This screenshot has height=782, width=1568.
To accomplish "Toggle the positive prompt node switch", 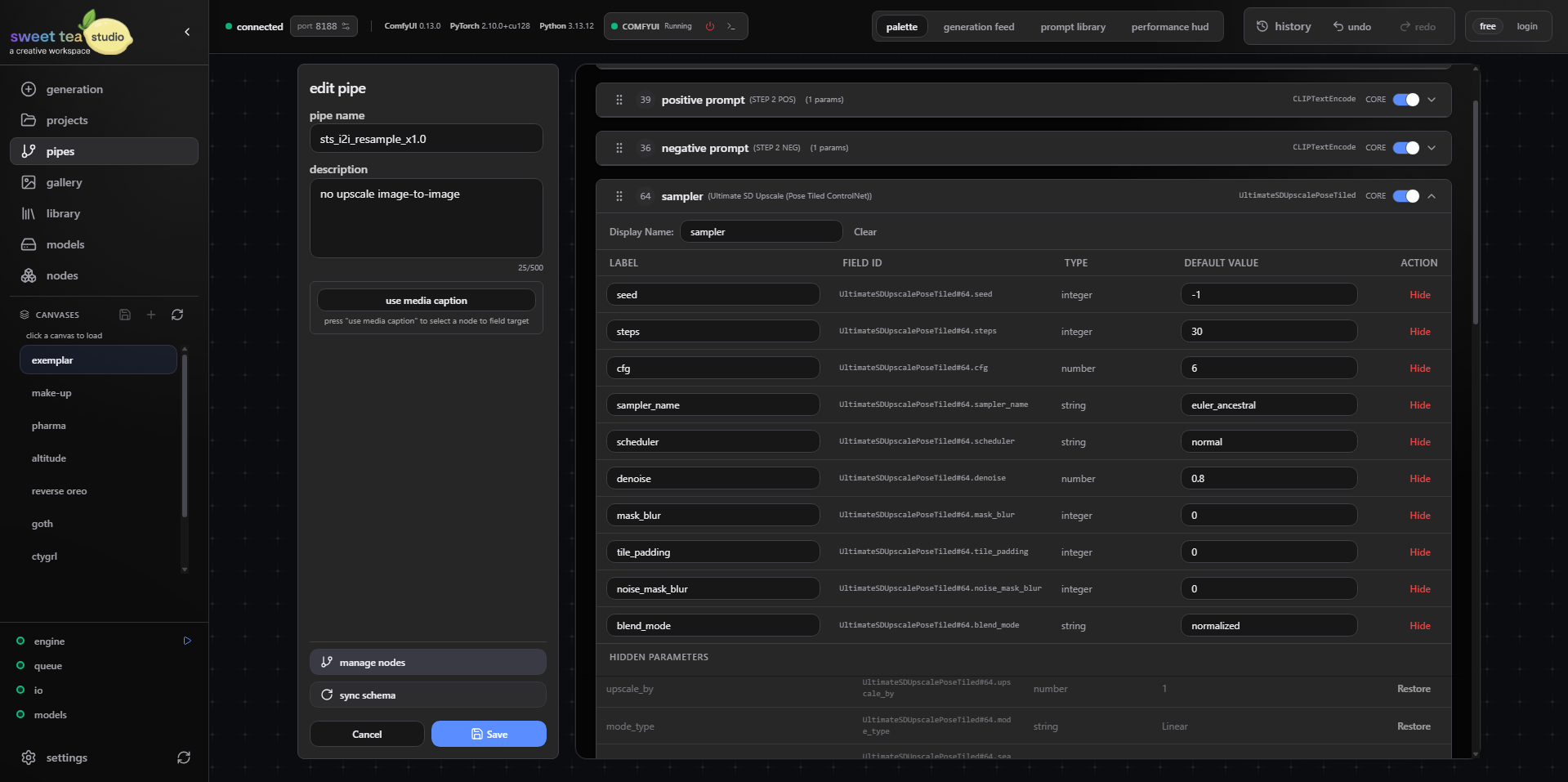I will (1405, 100).
